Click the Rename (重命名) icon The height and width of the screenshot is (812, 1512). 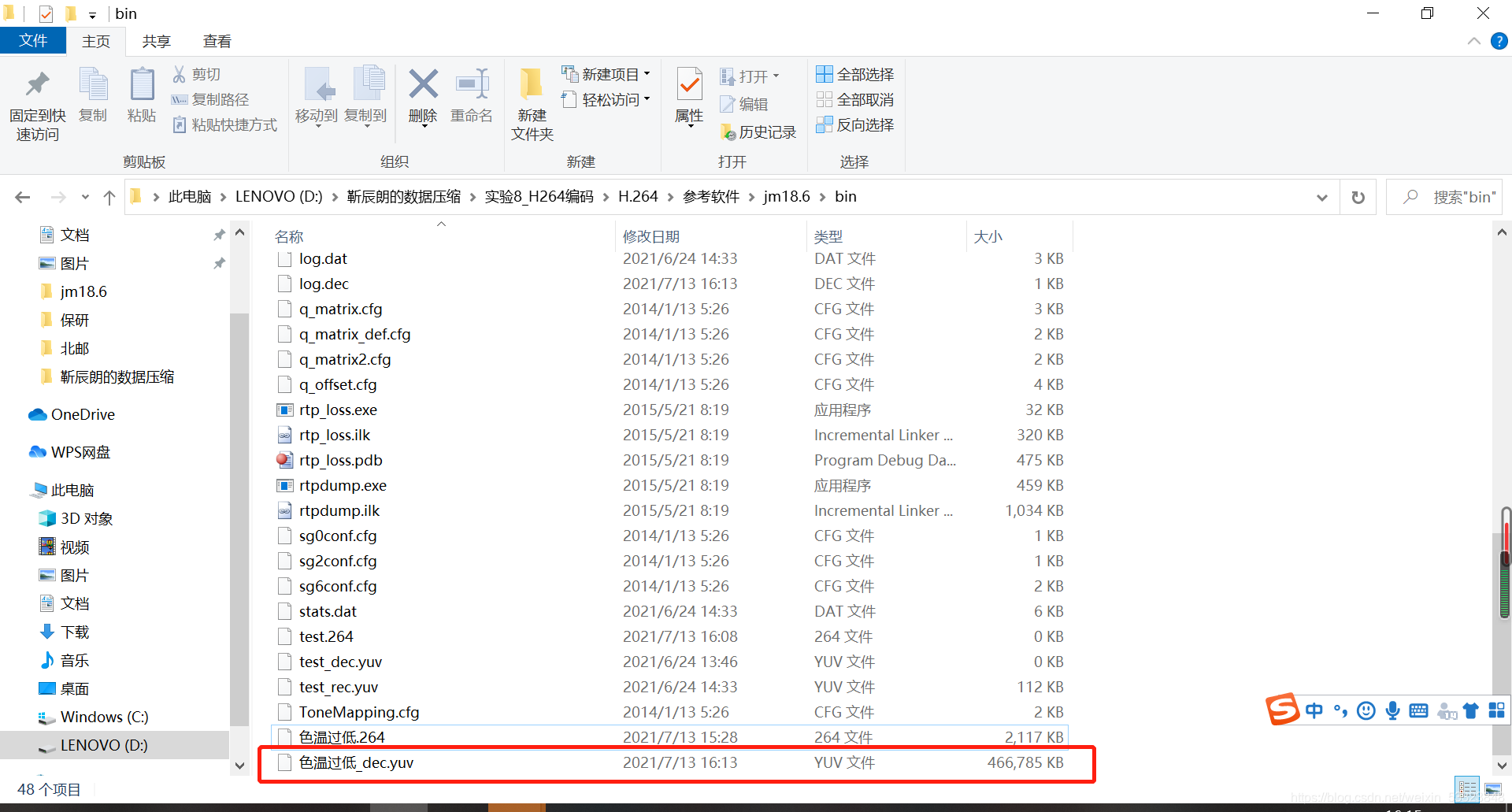point(472,84)
